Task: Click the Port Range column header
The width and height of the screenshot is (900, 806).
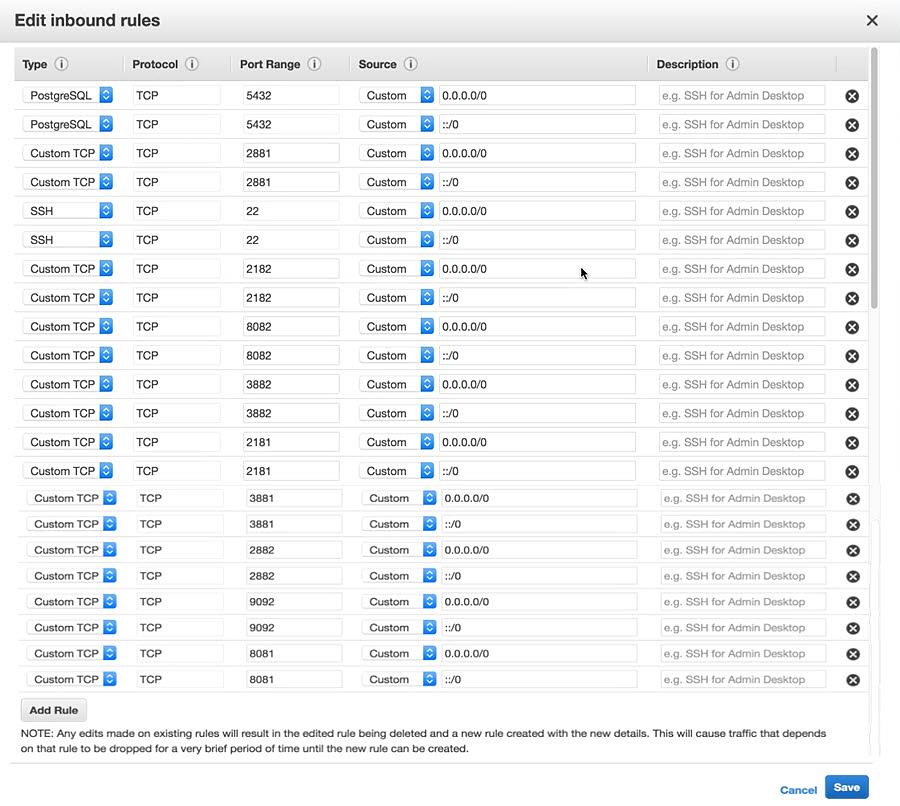Action: [x=270, y=64]
